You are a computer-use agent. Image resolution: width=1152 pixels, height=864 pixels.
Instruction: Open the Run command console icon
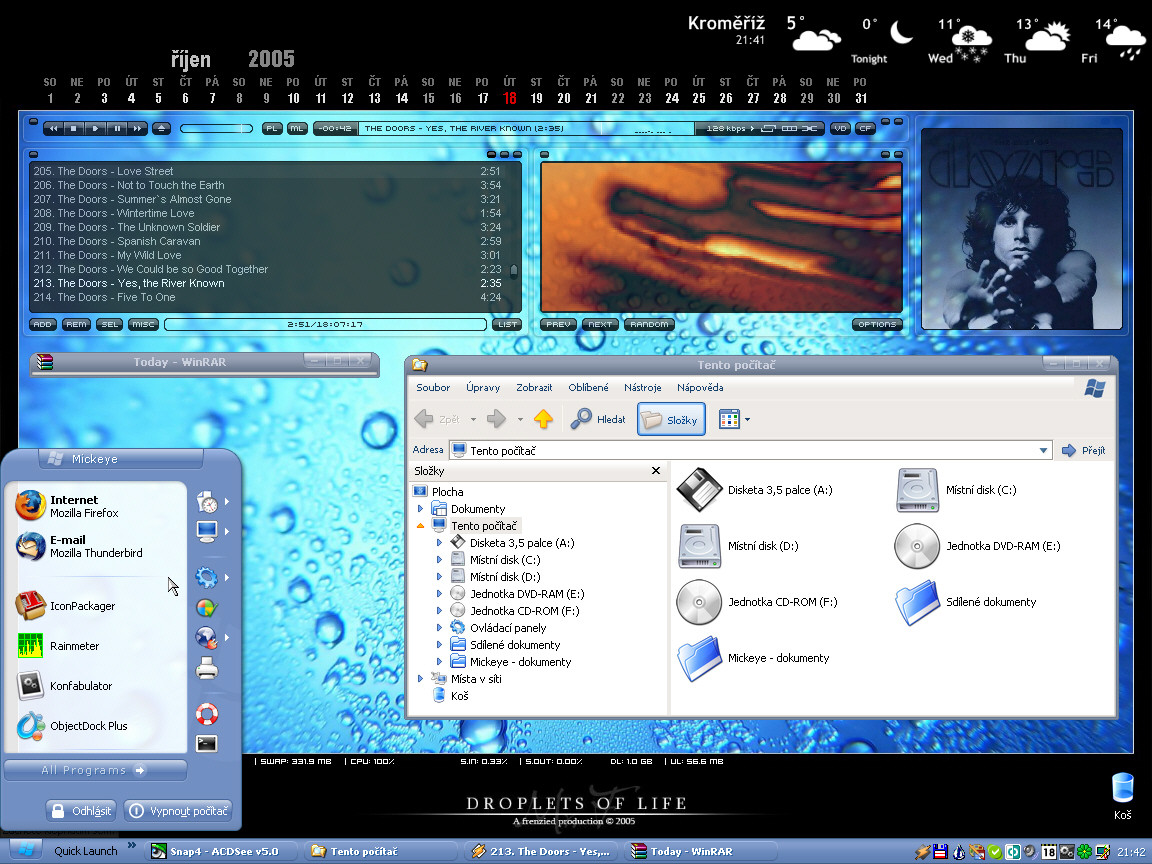click(x=207, y=744)
